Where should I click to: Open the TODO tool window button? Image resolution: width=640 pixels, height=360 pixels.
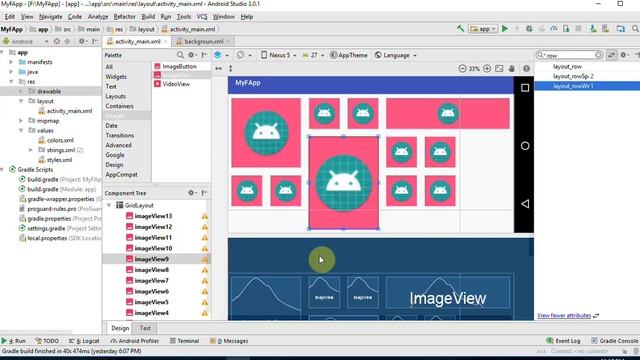tap(47, 341)
